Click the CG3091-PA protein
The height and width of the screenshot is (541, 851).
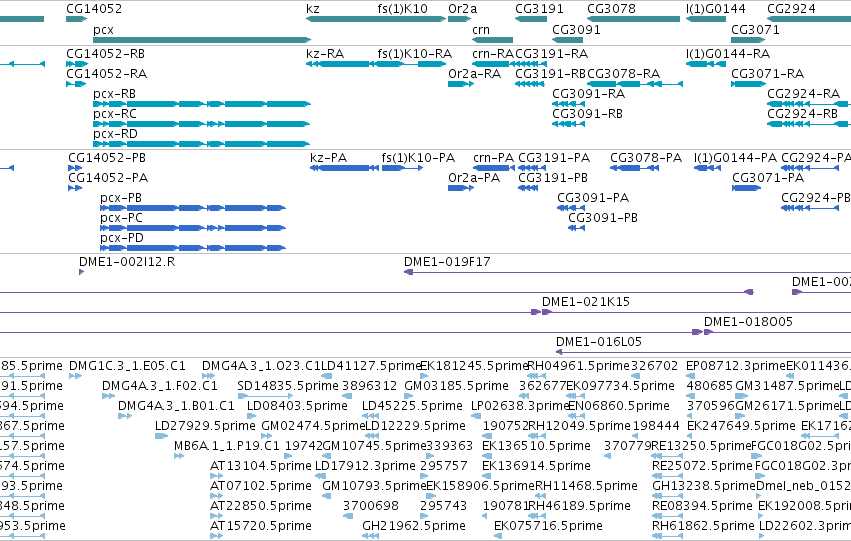pos(570,208)
